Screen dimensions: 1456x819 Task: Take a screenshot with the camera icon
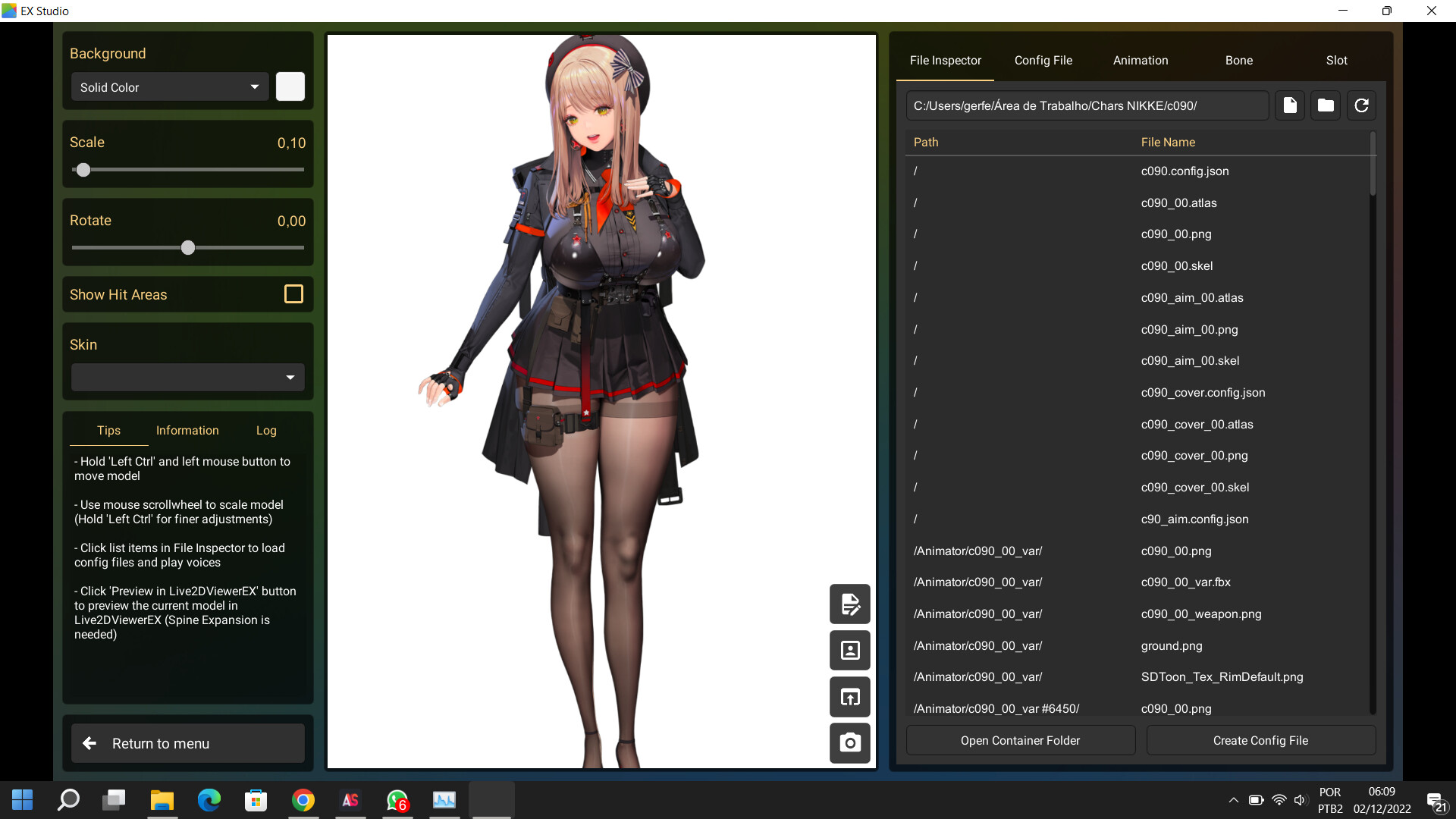pyautogui.click(x=850, y=743)
